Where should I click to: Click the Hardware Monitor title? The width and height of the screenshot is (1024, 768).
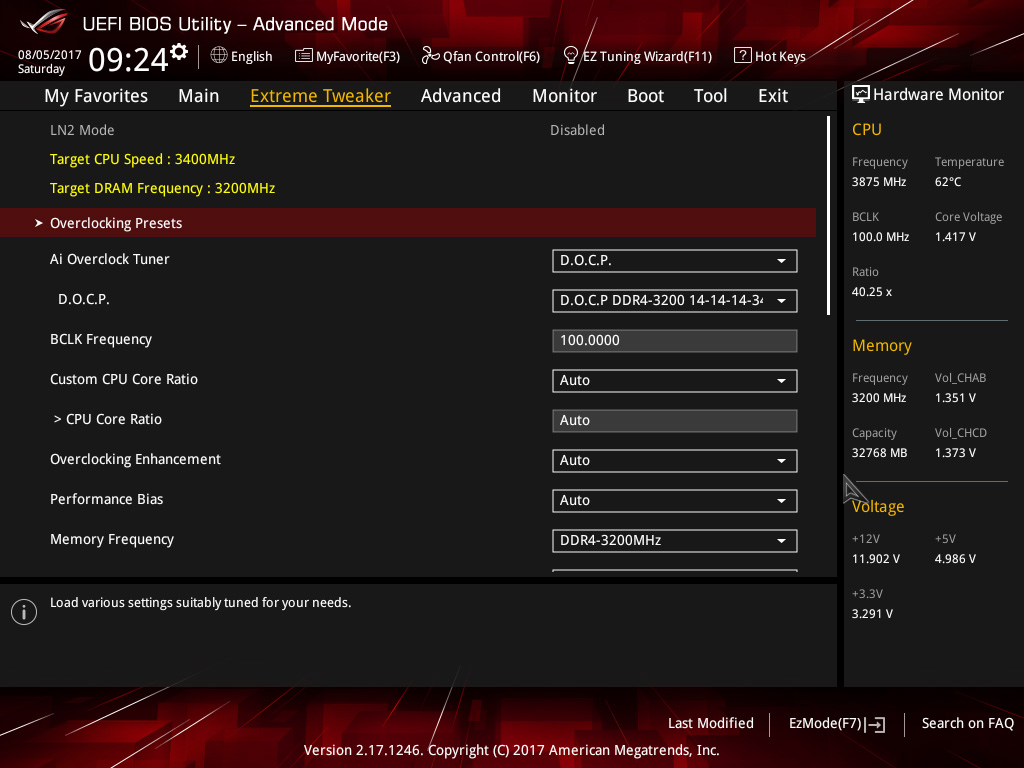coord(938,95)
